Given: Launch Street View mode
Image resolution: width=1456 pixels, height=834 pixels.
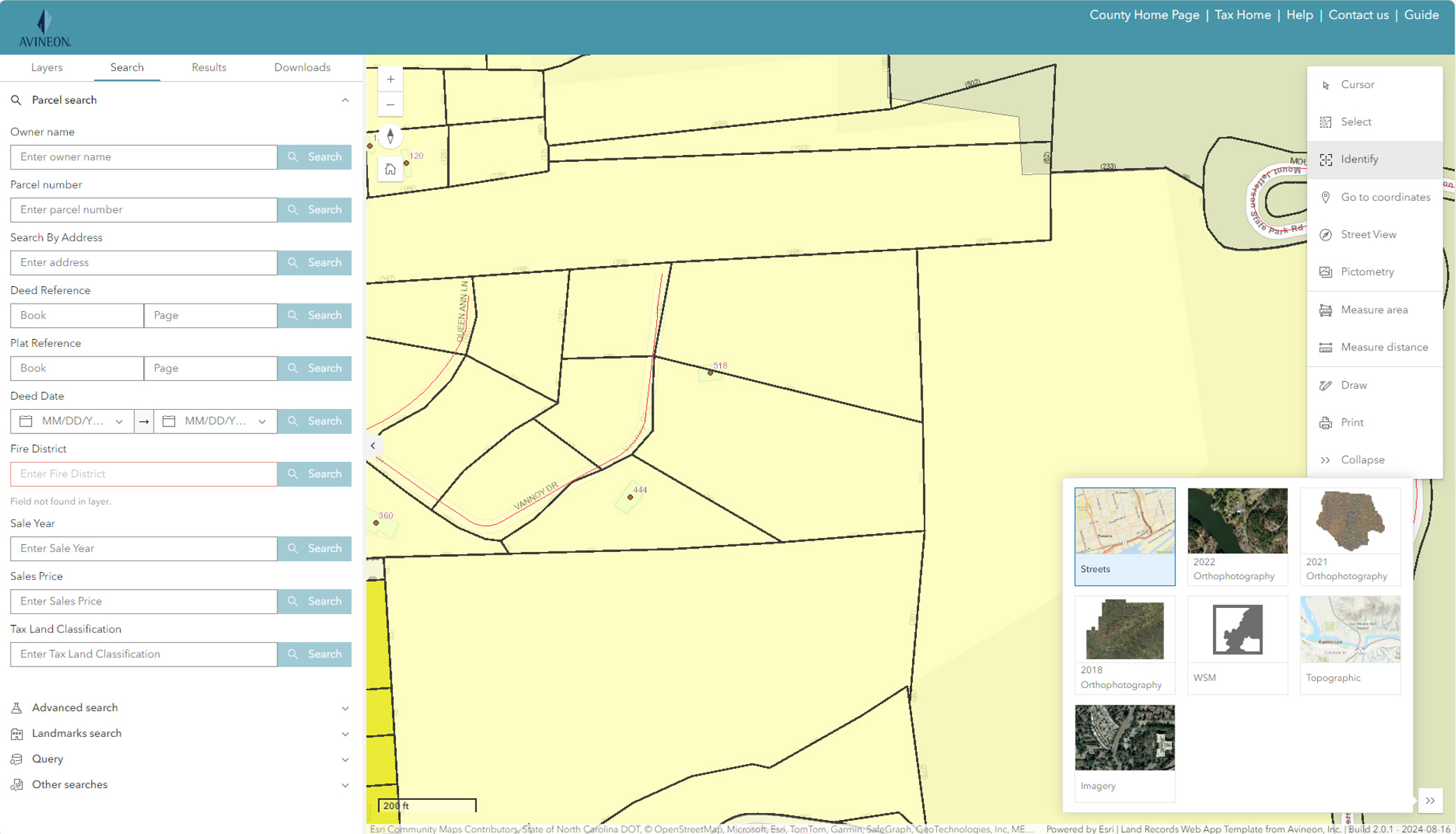Looking at the screenshot, I should pos(1368,234).
